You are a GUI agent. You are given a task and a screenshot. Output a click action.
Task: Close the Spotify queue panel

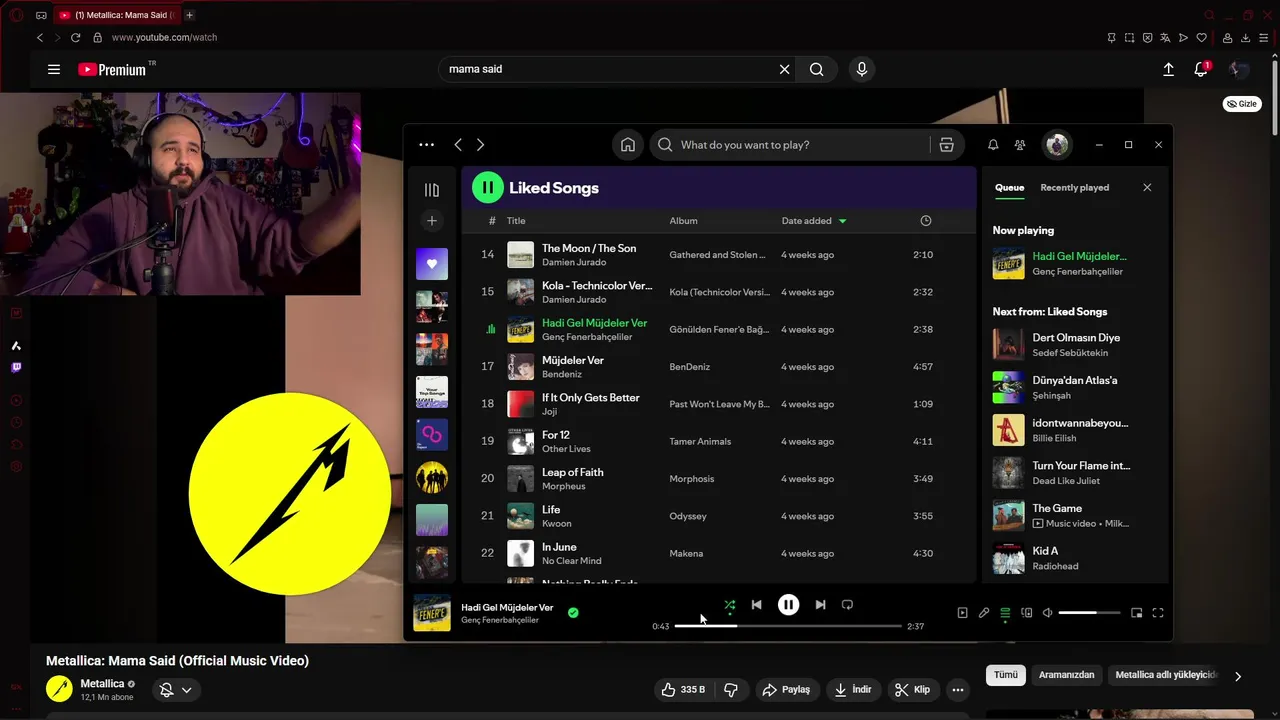click(1147, 188)
